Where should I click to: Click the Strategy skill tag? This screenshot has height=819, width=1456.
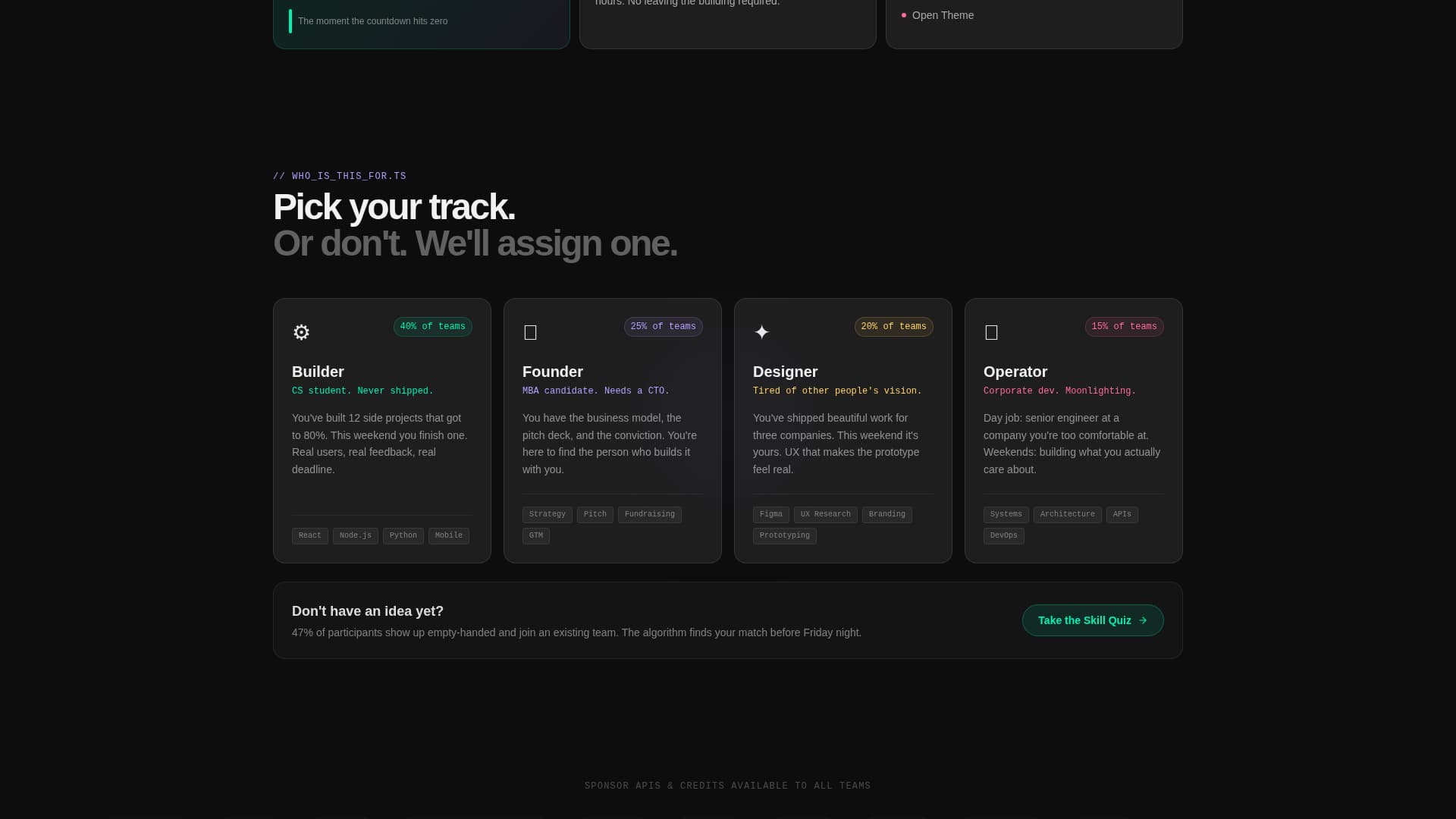coord(548,515)
